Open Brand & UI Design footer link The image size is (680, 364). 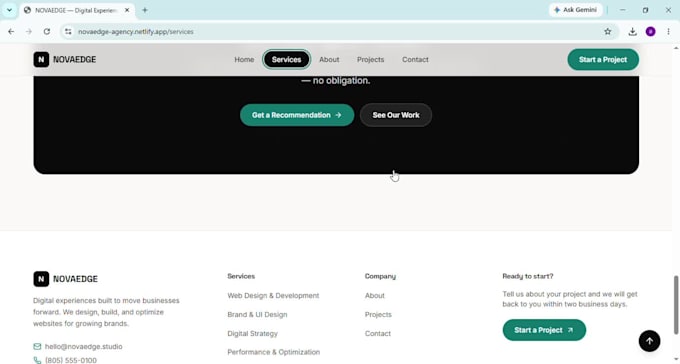[x=257, y=315]
